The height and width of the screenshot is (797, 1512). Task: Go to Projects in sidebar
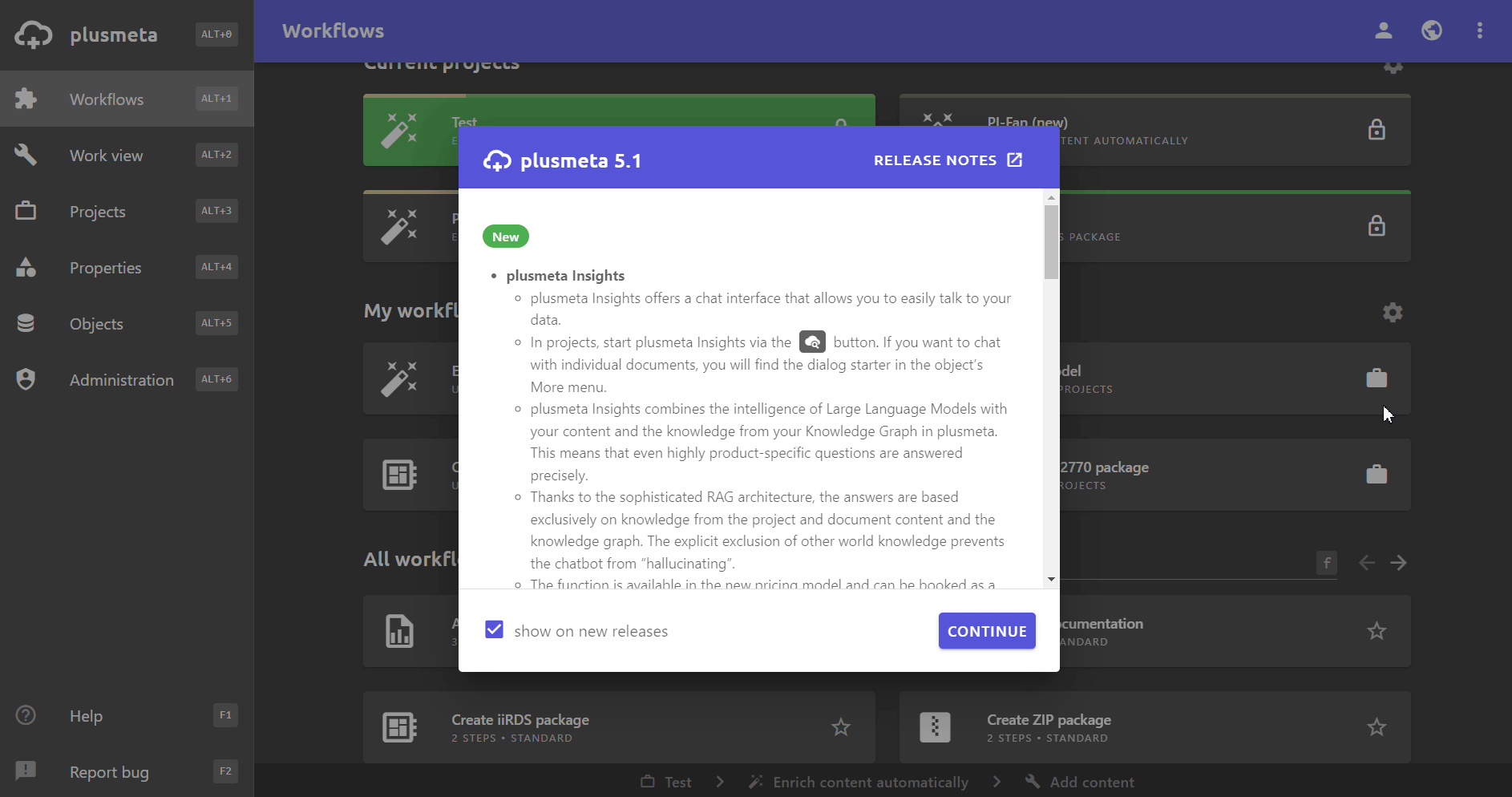click(x=127, y=211)
